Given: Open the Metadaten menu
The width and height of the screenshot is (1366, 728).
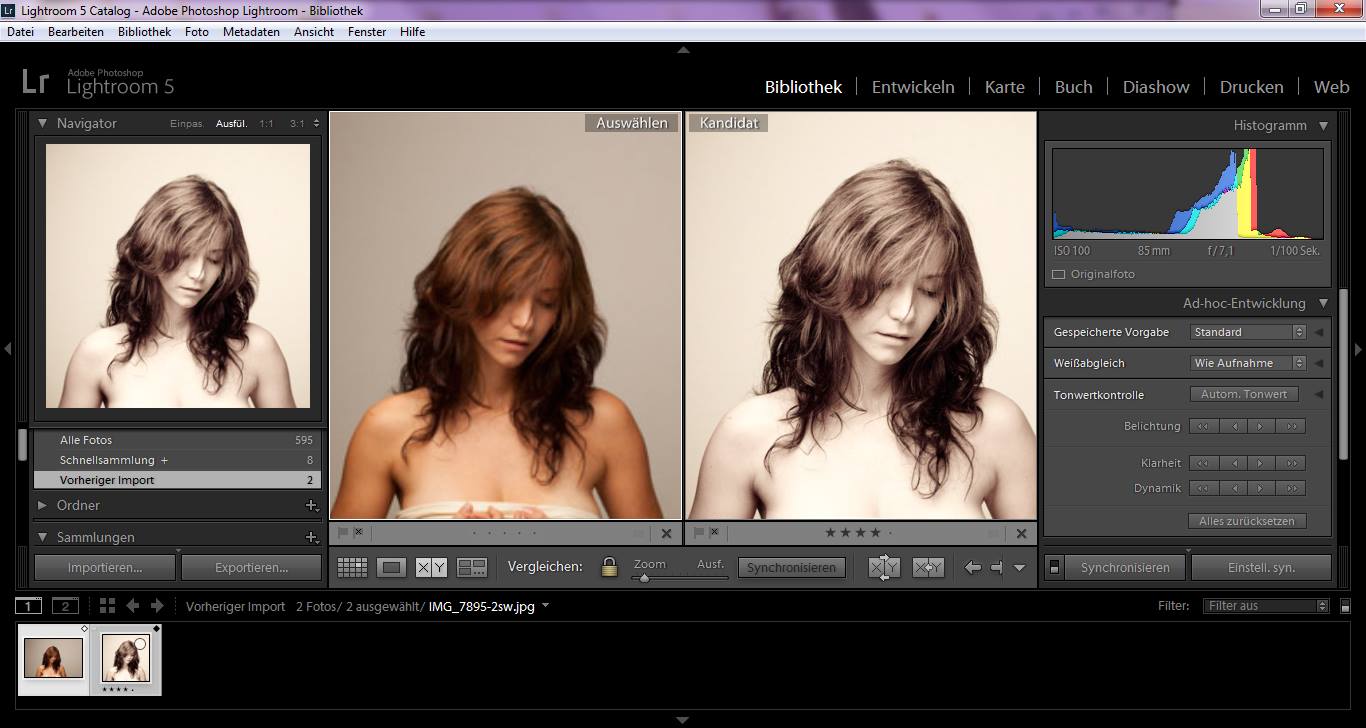Looking at the screenshot, I should pyautogui.click(x=251, y=32).
